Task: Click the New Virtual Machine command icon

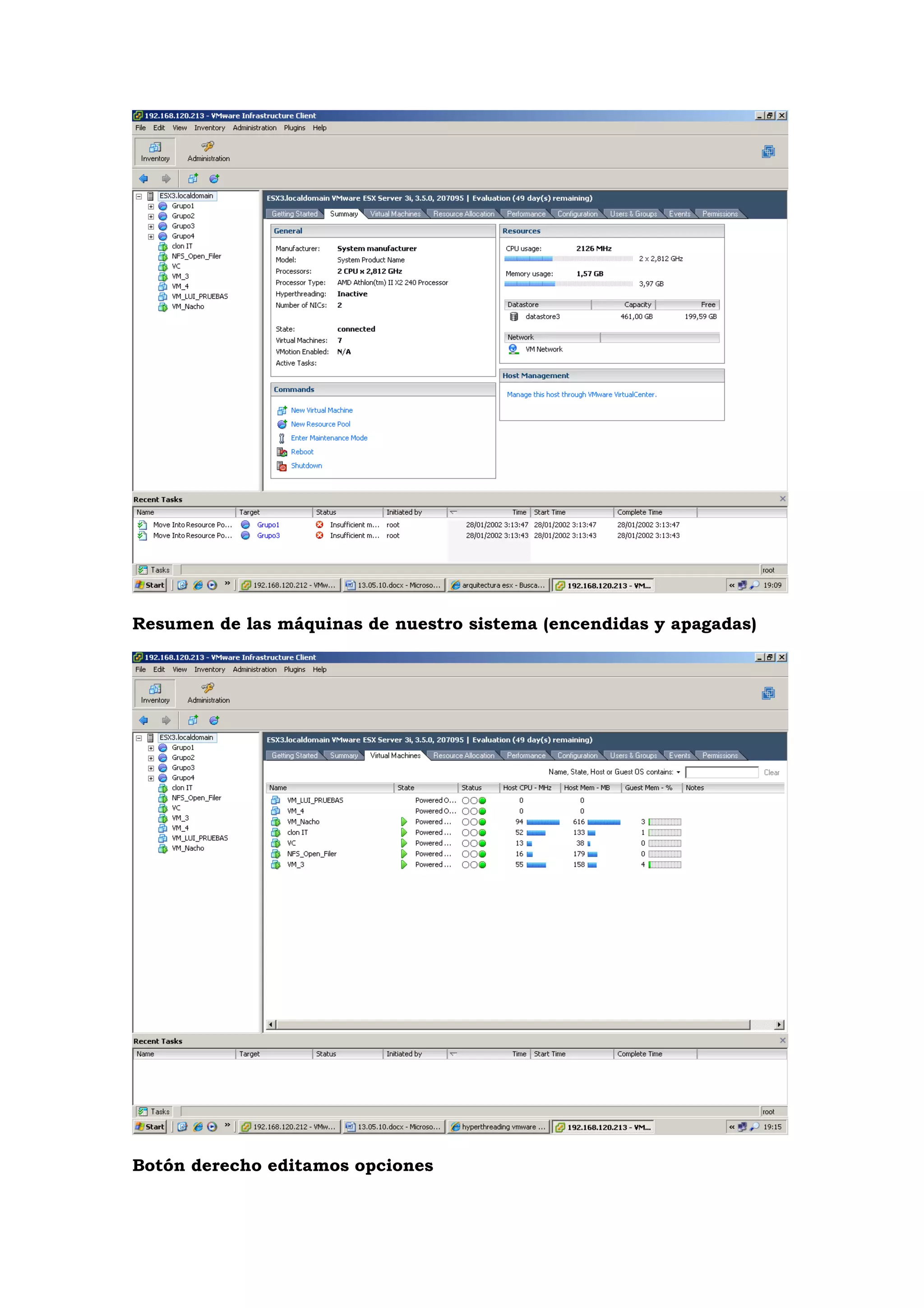Action: (281, 410)
